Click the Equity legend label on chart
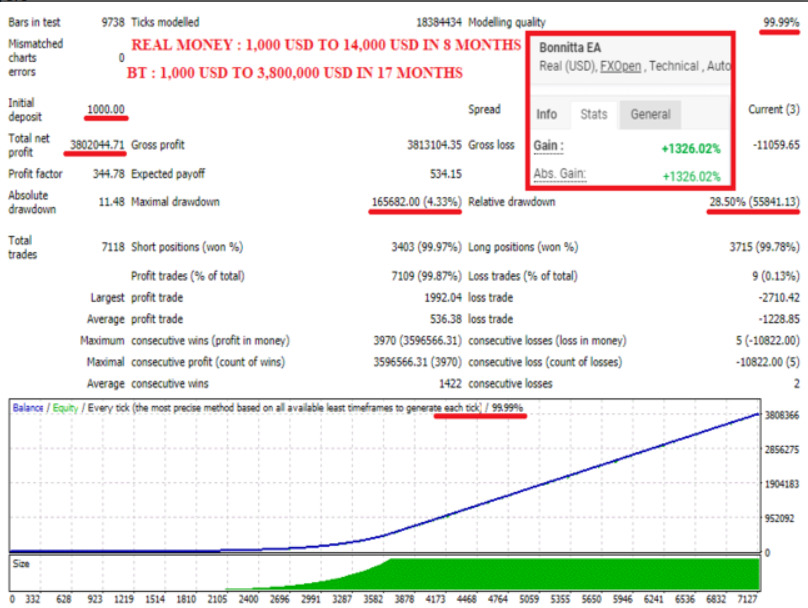 (x=65, y=408)
